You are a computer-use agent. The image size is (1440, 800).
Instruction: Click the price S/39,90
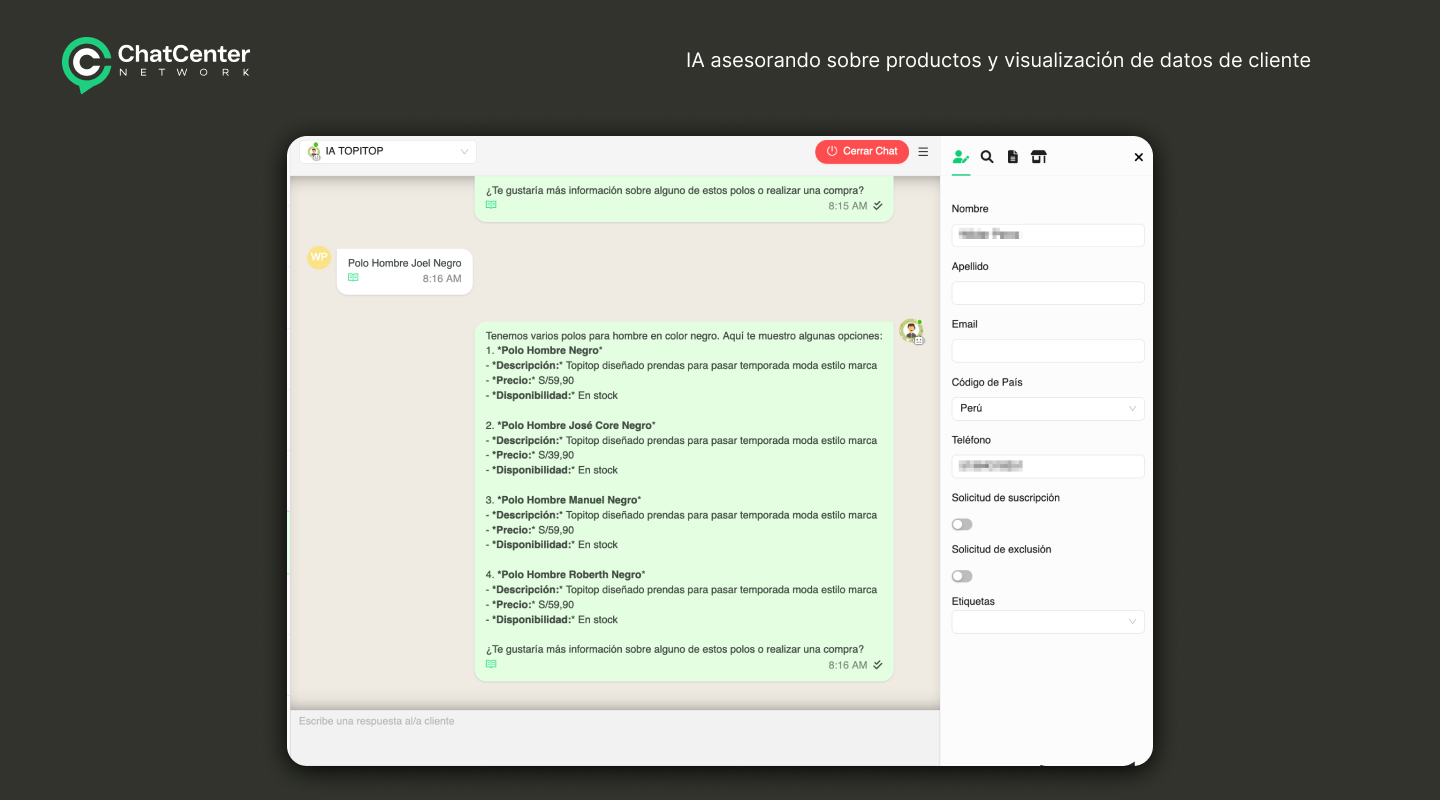(556, 455)
